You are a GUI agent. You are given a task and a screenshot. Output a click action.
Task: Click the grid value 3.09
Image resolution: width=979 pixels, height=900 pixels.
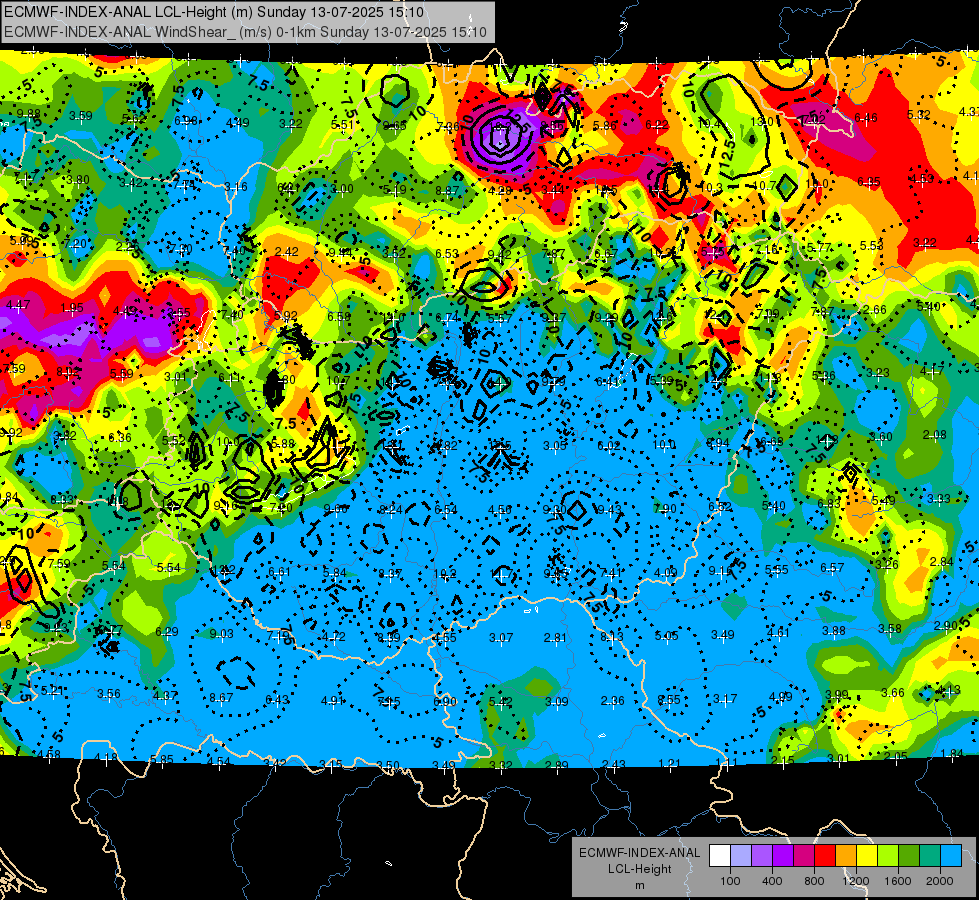click(x=556, y=701)
